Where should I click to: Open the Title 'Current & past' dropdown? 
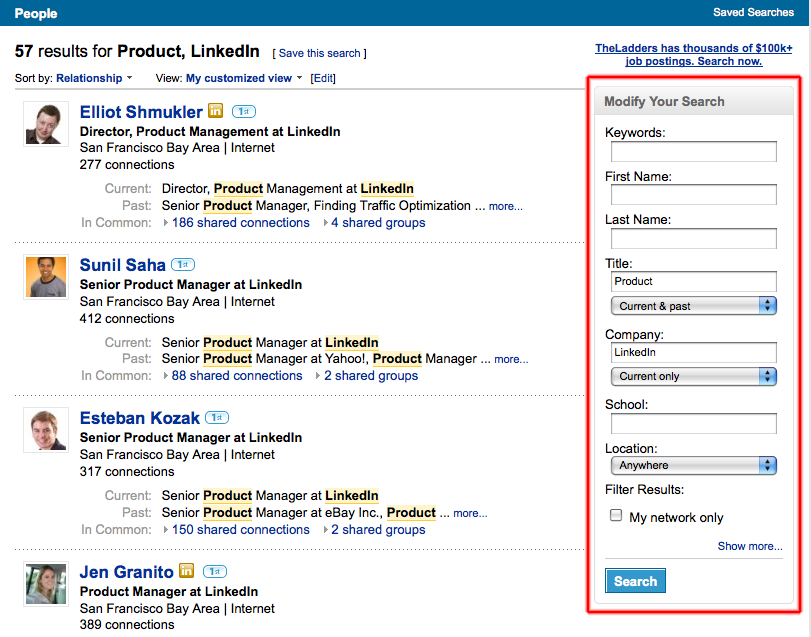click(x=693, y=306)
